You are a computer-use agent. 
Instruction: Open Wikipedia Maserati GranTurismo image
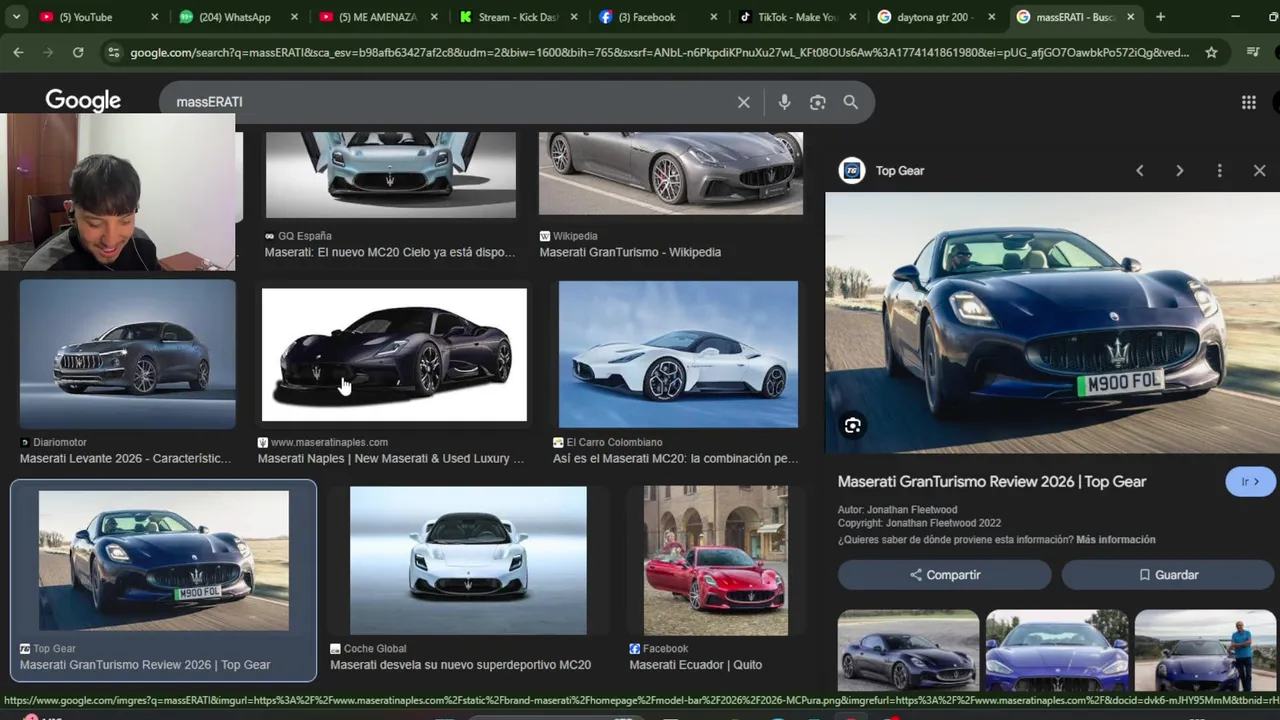[670, 173]
